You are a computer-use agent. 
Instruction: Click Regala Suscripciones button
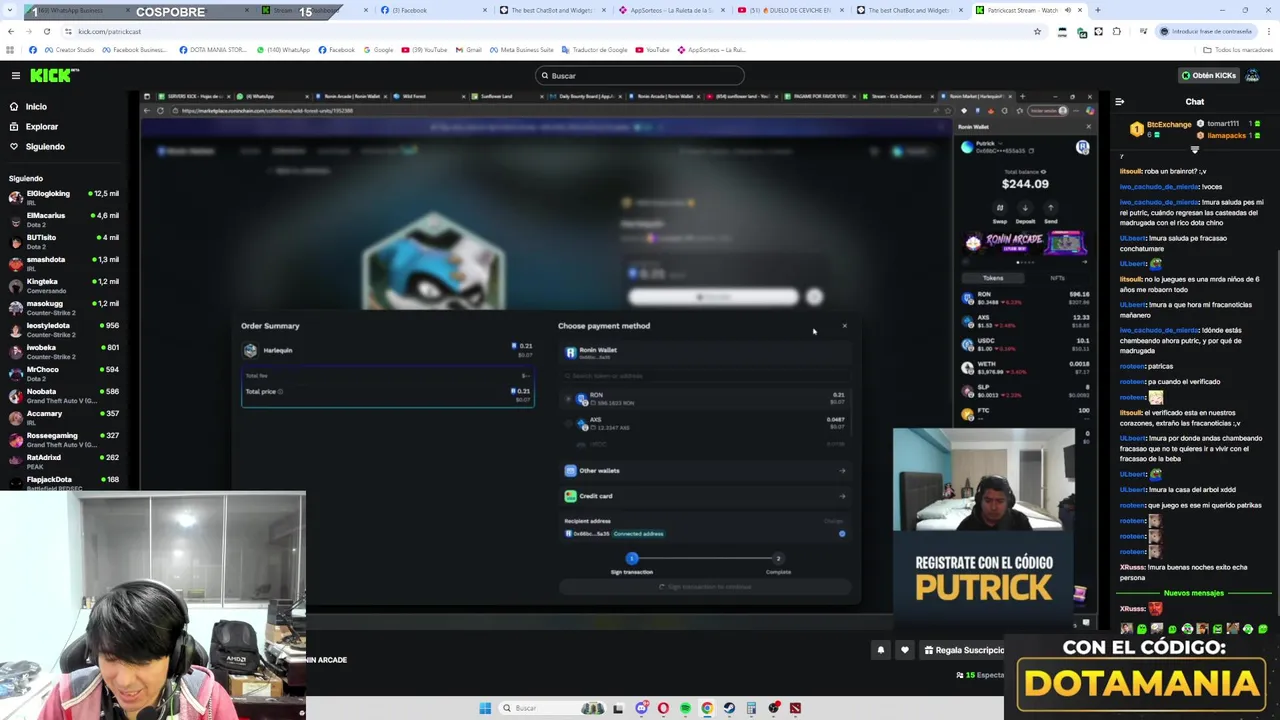point(963,650)
